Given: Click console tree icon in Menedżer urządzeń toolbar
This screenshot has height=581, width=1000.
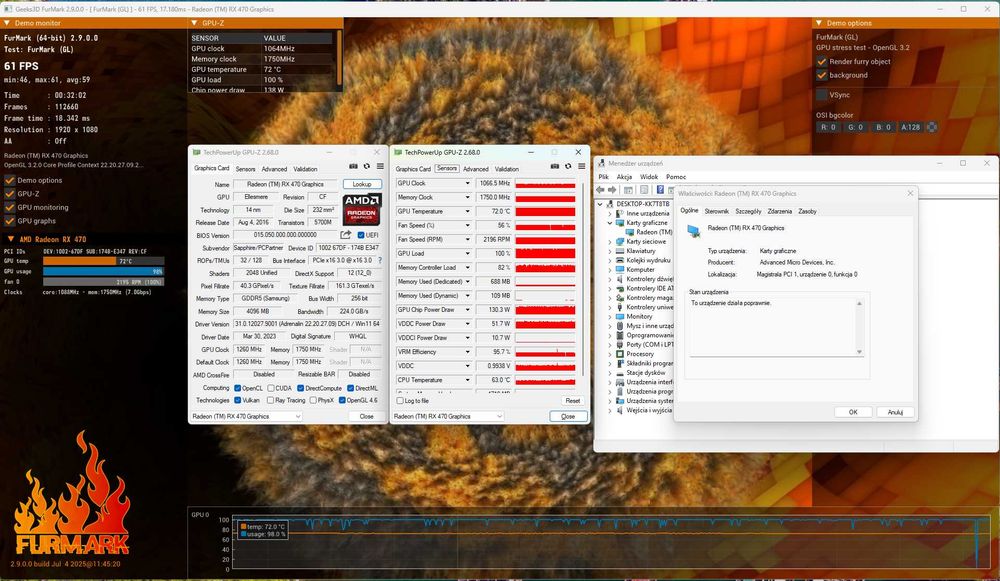Looking at the screenshot, I should tap(628, 190).
